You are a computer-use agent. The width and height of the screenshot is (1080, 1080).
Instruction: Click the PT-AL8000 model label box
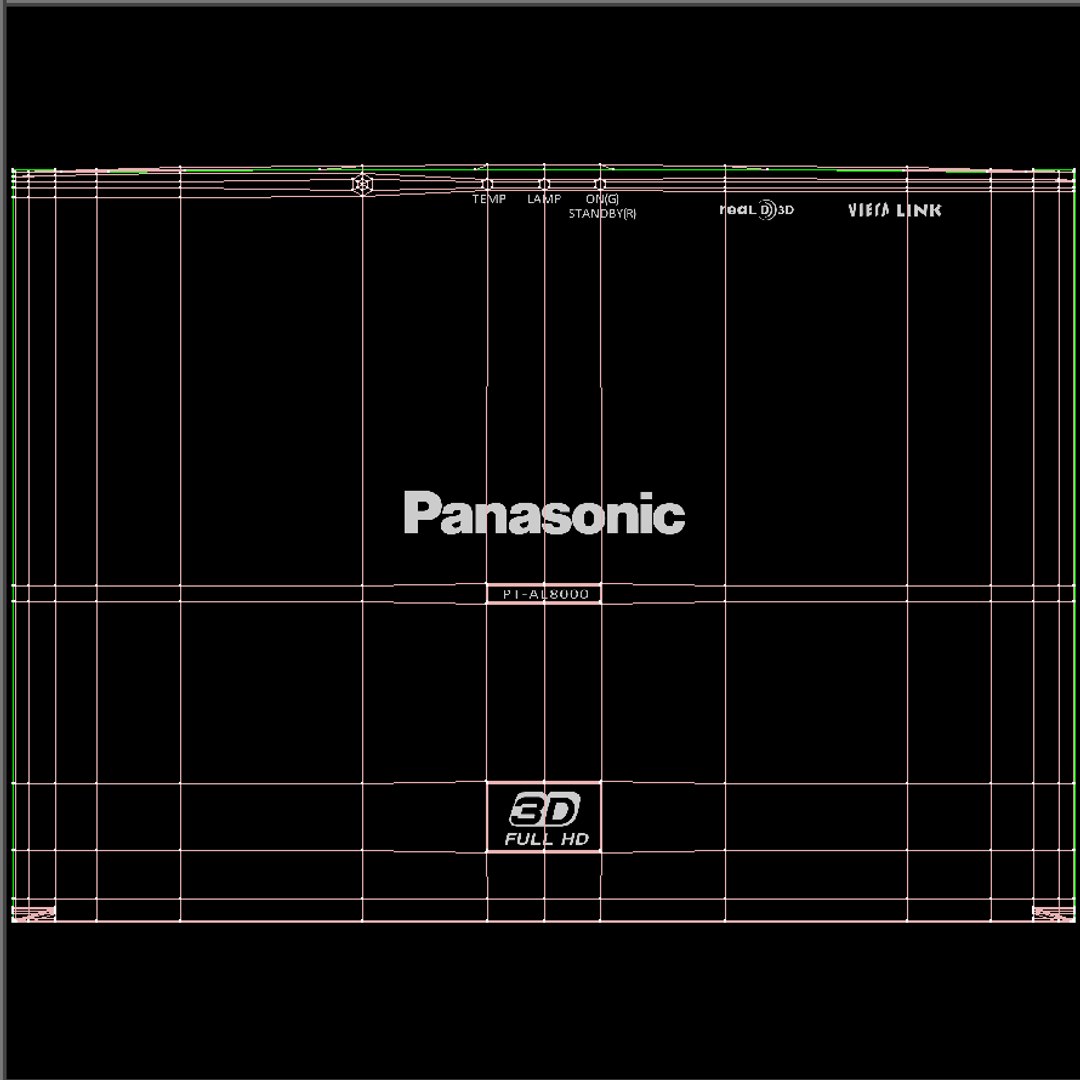(x=544, y=594)
